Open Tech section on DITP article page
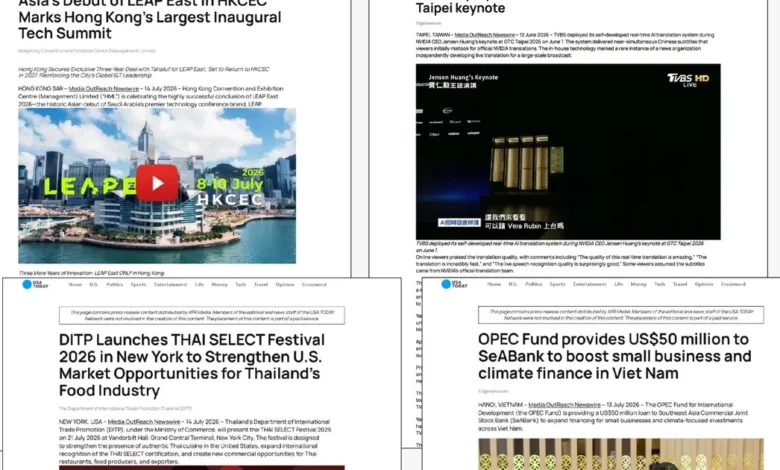Viewport: 780px width, 470px height. 241,284
